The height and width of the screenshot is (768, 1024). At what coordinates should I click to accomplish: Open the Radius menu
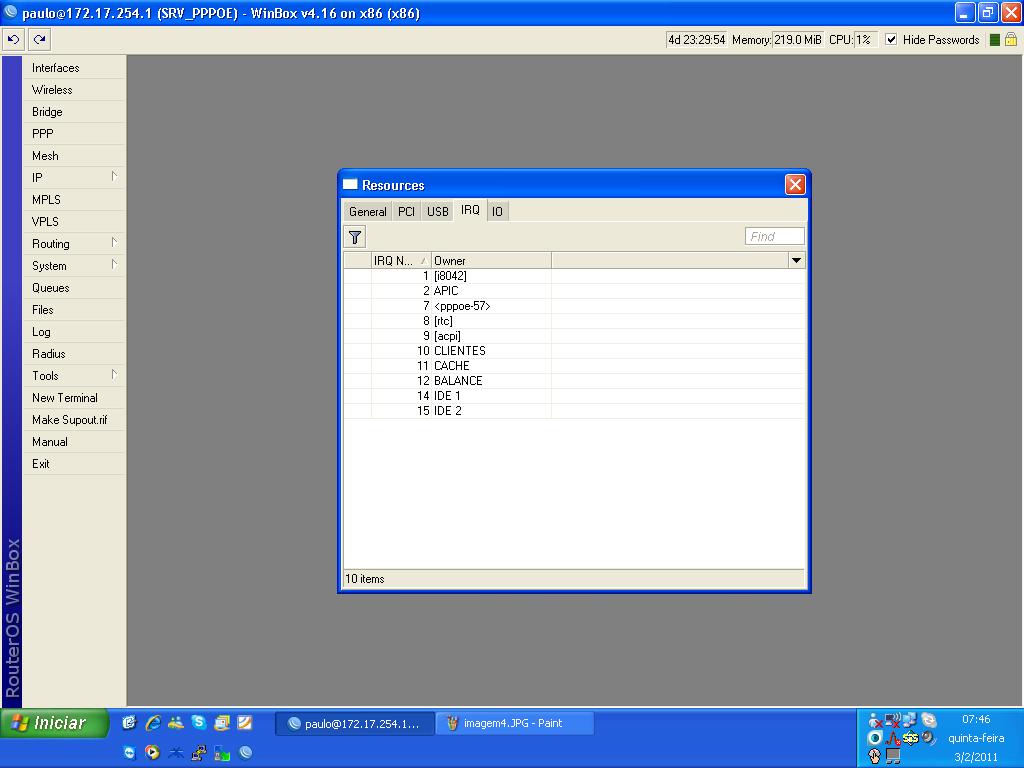73,354
